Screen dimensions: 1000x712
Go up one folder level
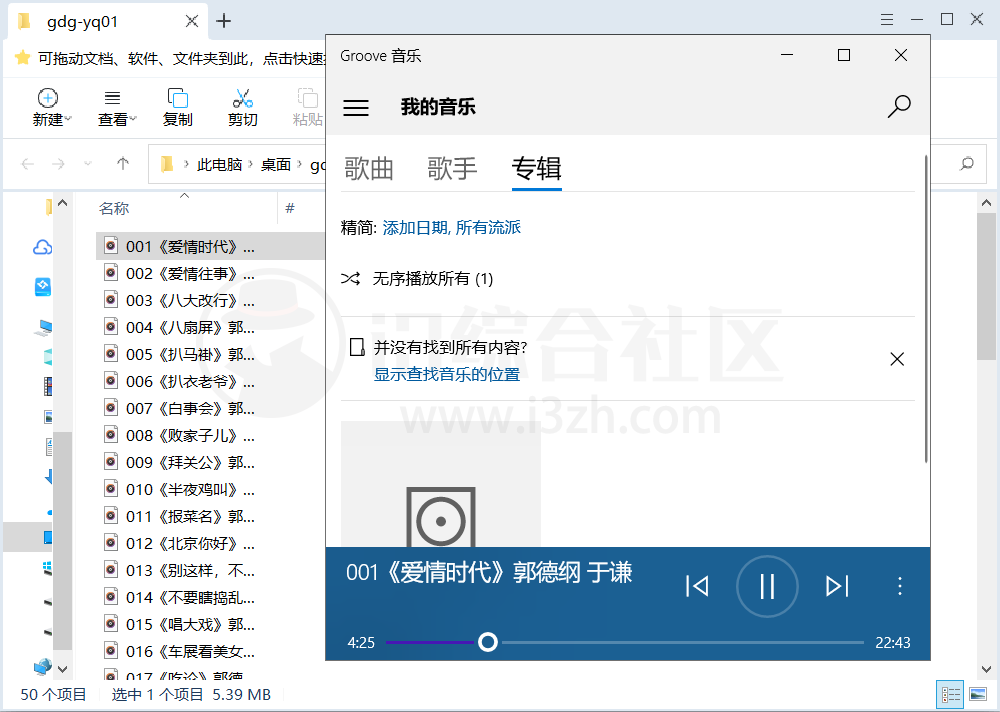coord(123,164)
